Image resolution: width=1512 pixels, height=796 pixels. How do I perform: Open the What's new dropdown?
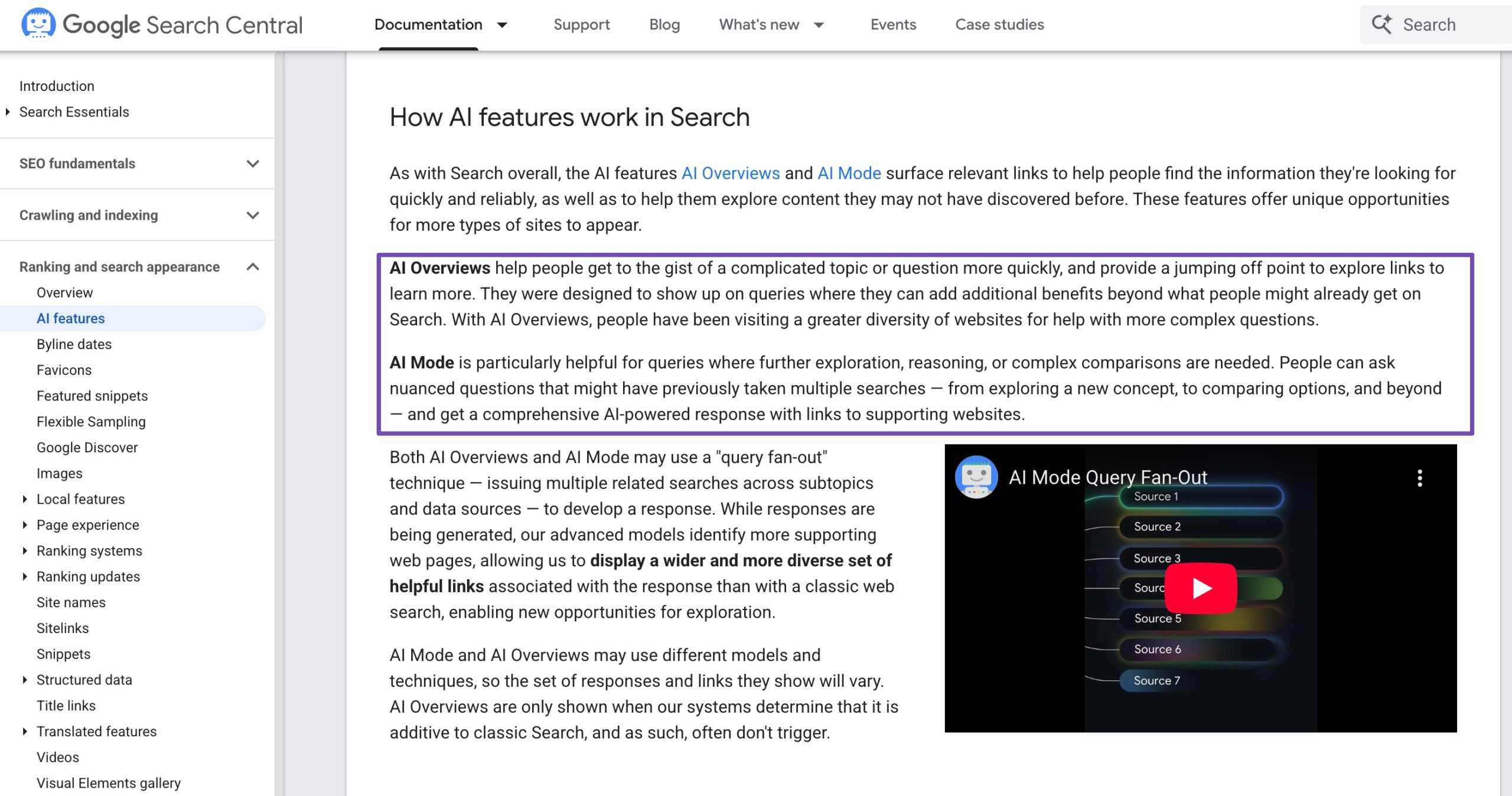tap(819, 25)
